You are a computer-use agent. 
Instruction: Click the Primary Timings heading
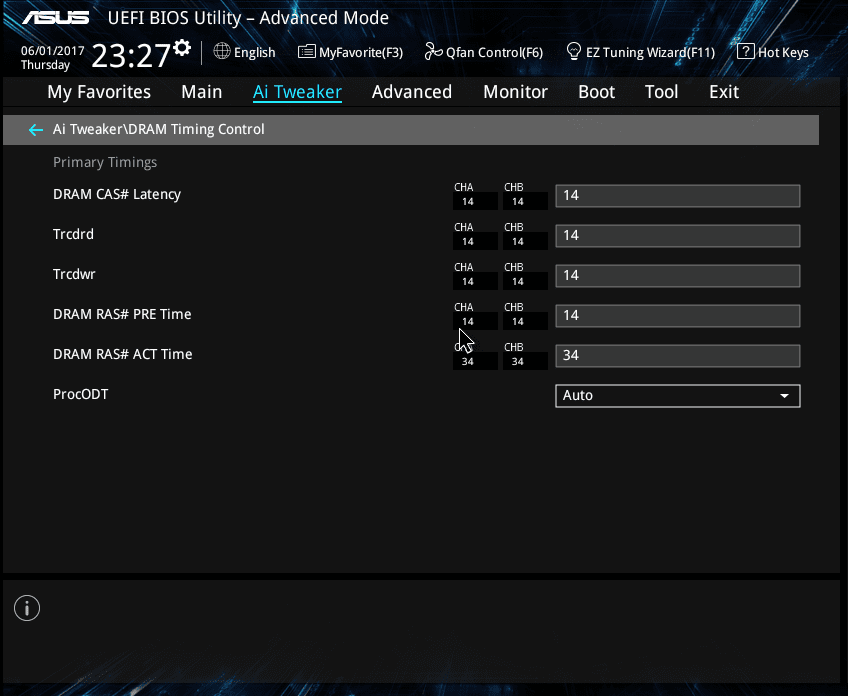click(x=105, y=163)
